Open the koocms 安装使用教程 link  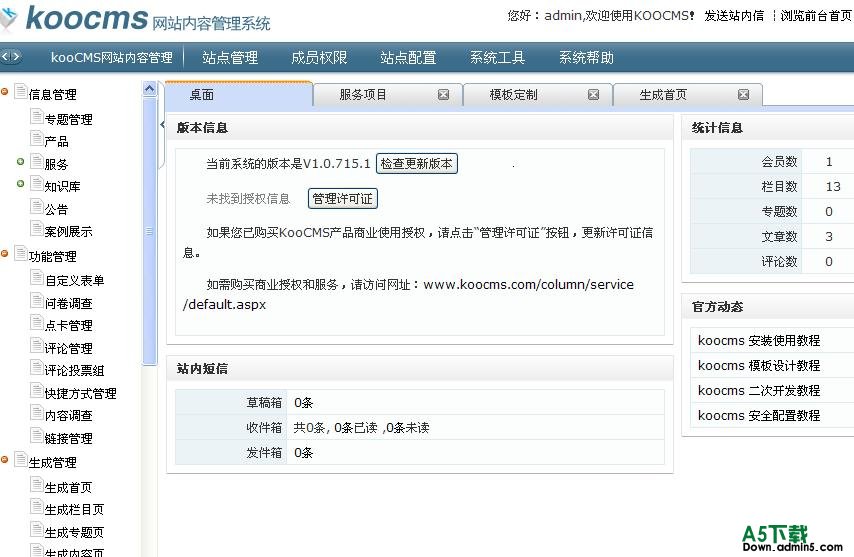point(759,340)
